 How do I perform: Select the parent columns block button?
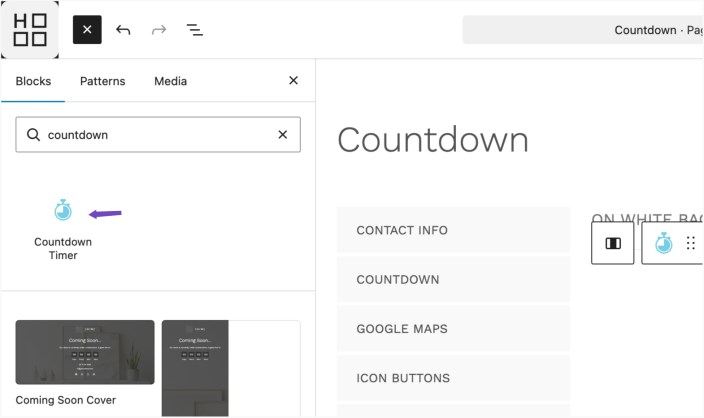click(613, 243)
